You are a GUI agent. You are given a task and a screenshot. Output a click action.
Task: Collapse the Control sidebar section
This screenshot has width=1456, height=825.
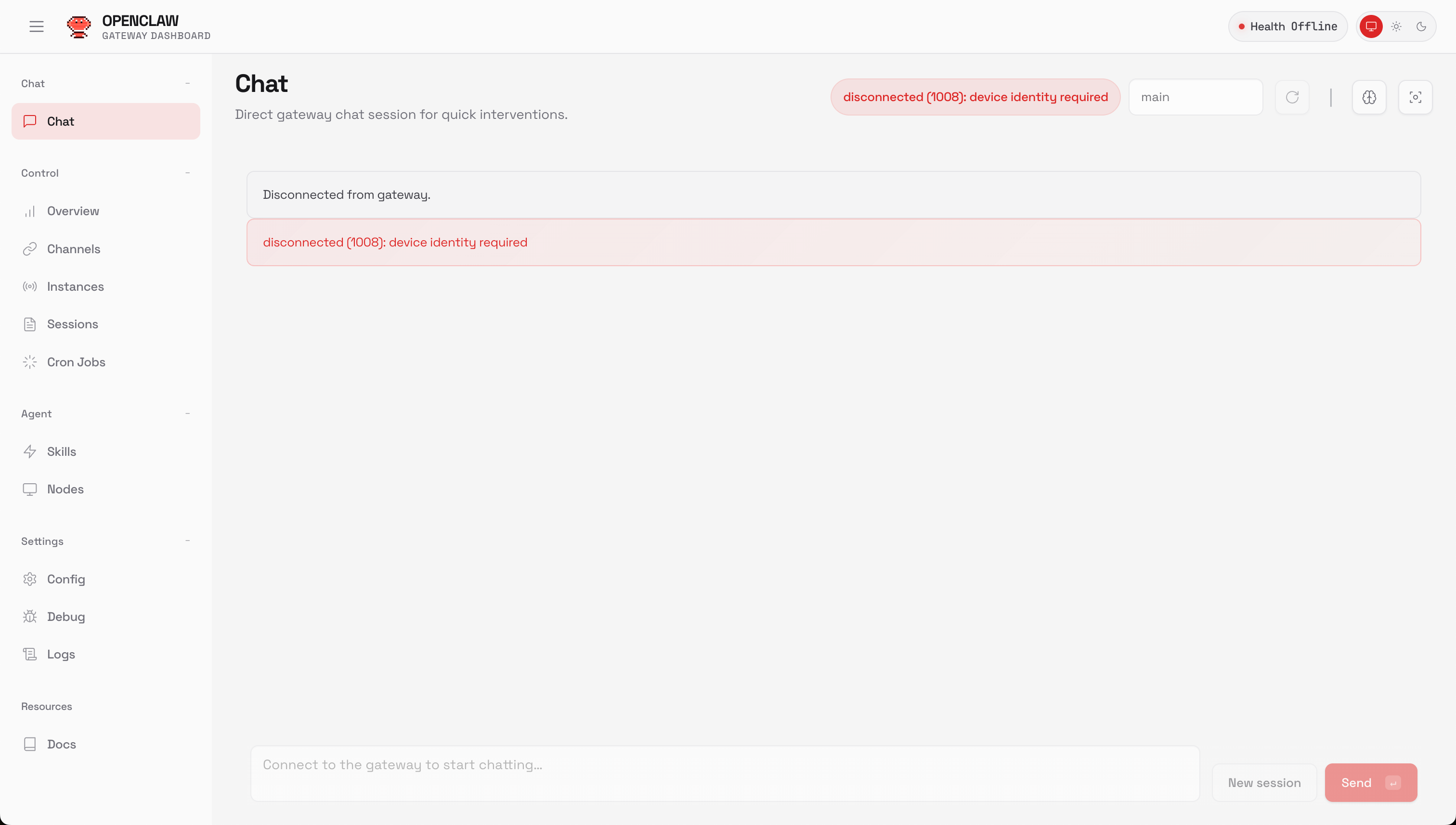pos(187,173)
